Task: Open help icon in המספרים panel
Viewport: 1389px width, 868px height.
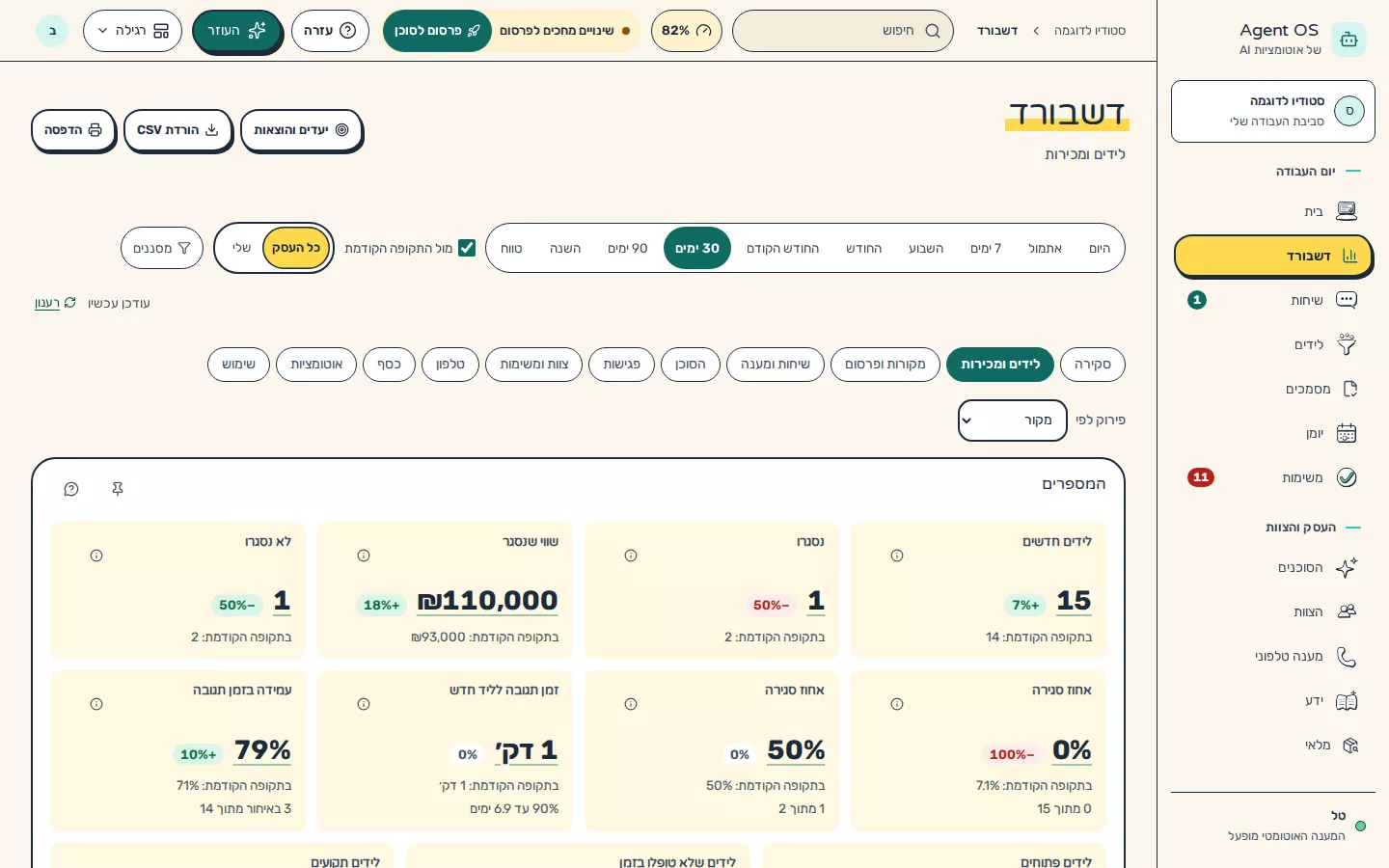Action: coord(71,489)
